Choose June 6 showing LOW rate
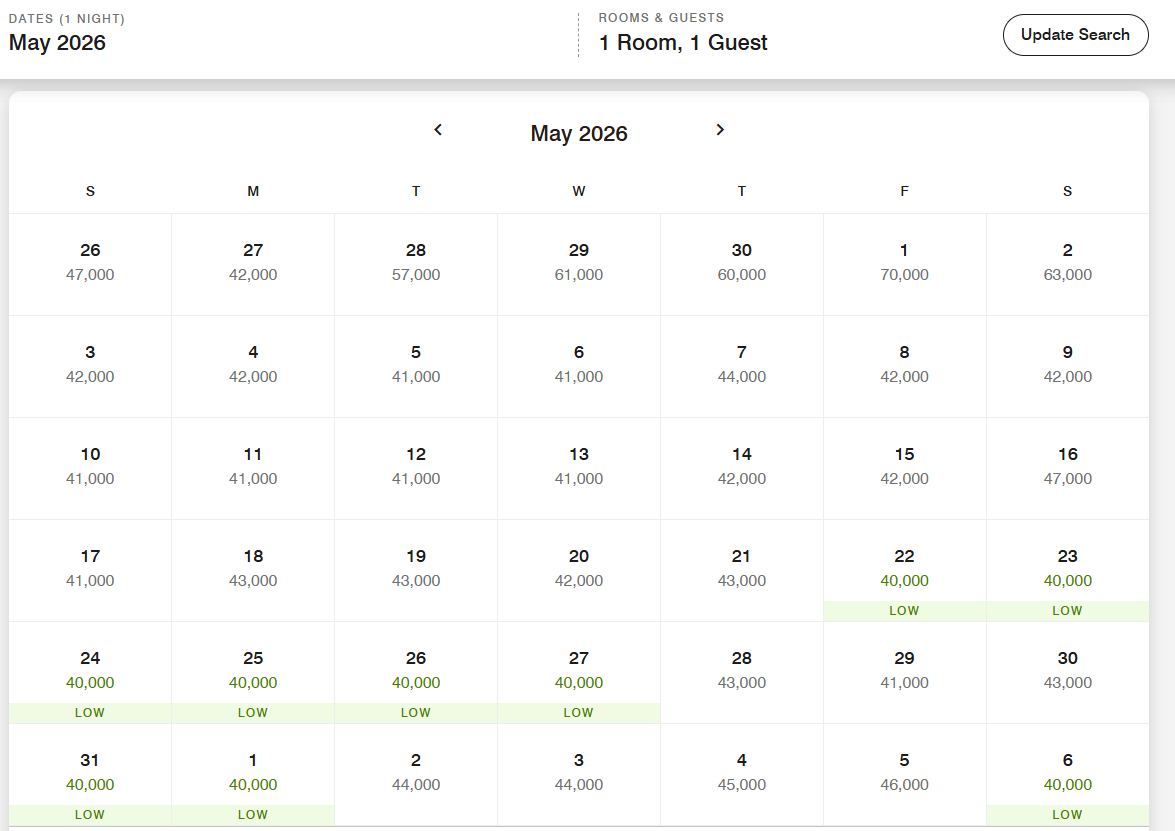 pos(1067,773)
